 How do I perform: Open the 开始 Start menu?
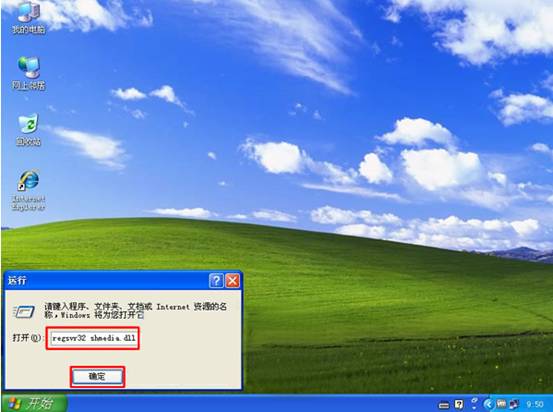(x=34, y=403)
